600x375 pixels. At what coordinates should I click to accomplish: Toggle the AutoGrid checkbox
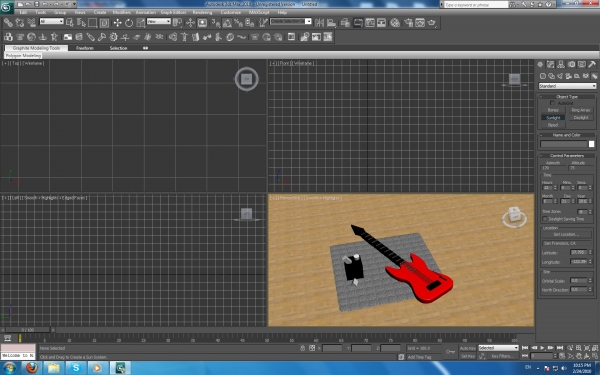click(552, 103)
